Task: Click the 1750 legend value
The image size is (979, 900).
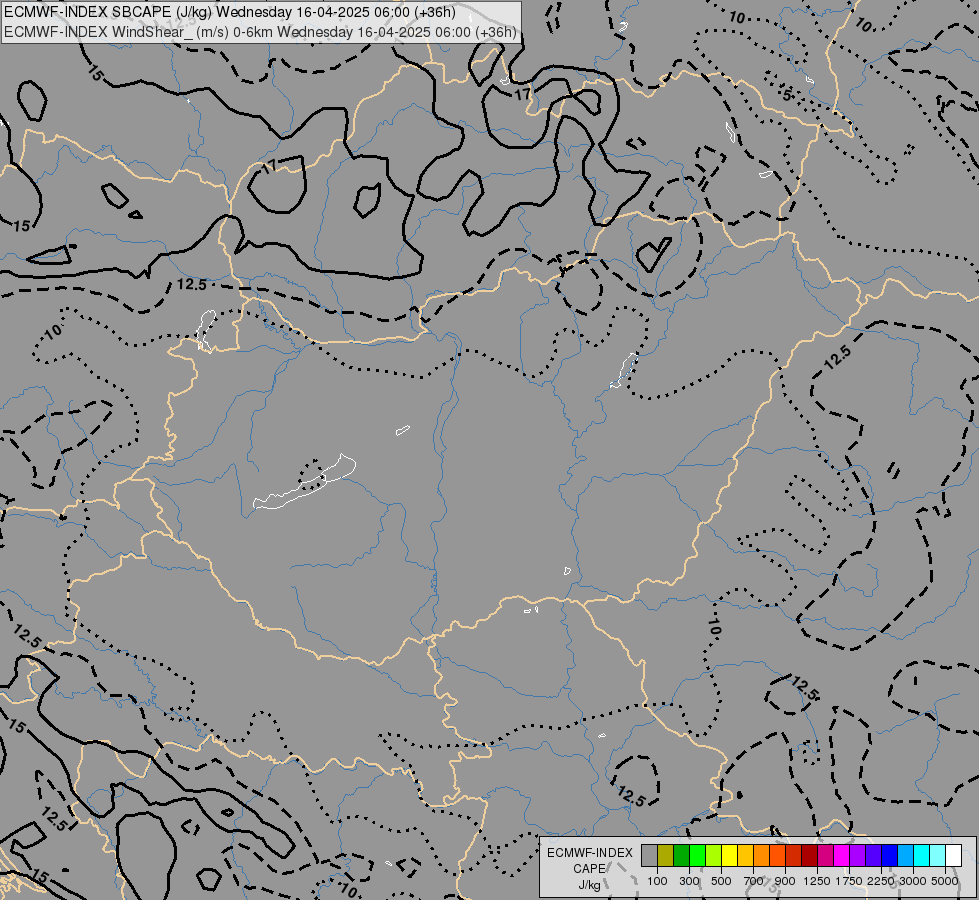Action: pos(849,881)
